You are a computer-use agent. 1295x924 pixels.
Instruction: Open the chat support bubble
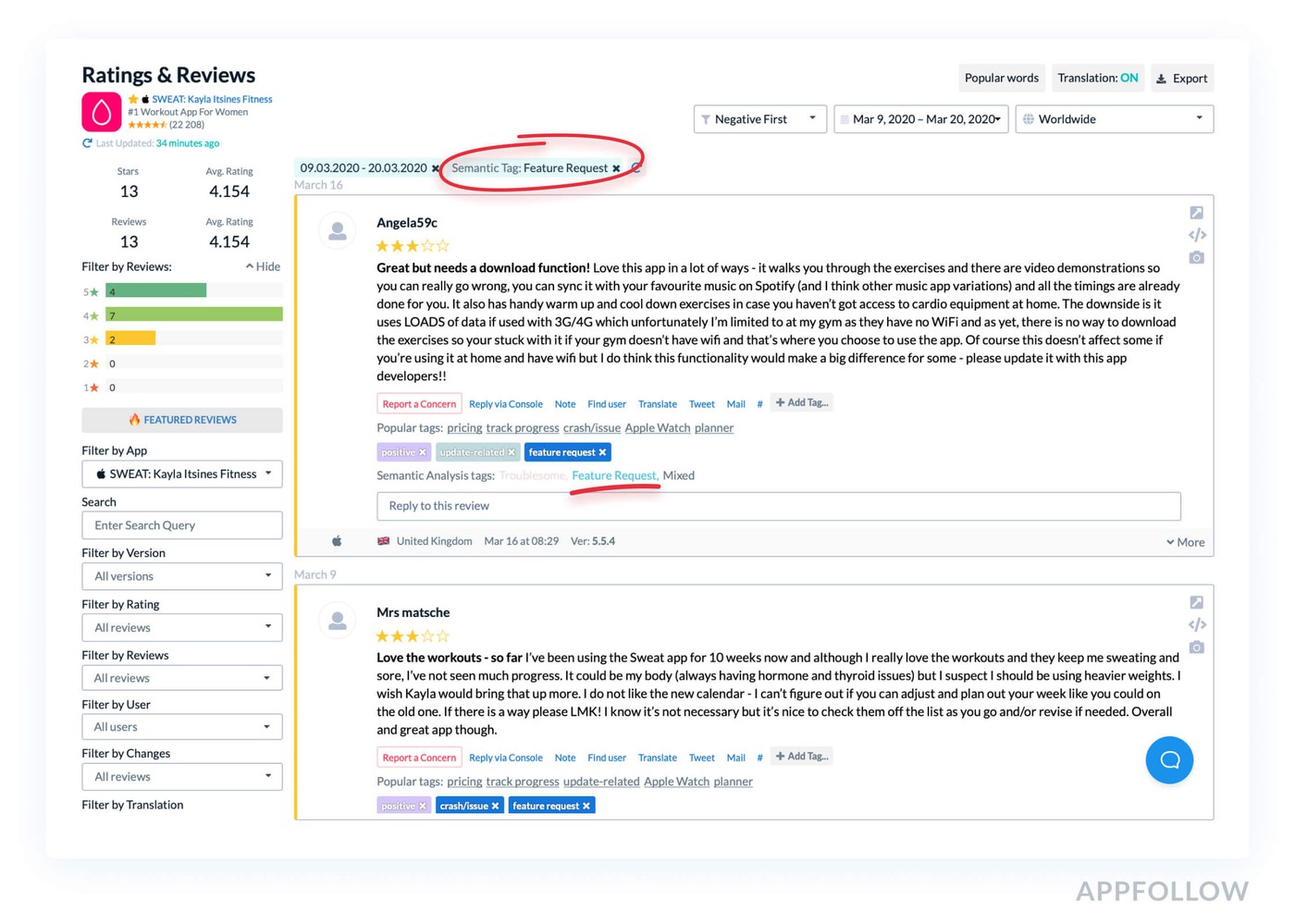[1169, 760]
